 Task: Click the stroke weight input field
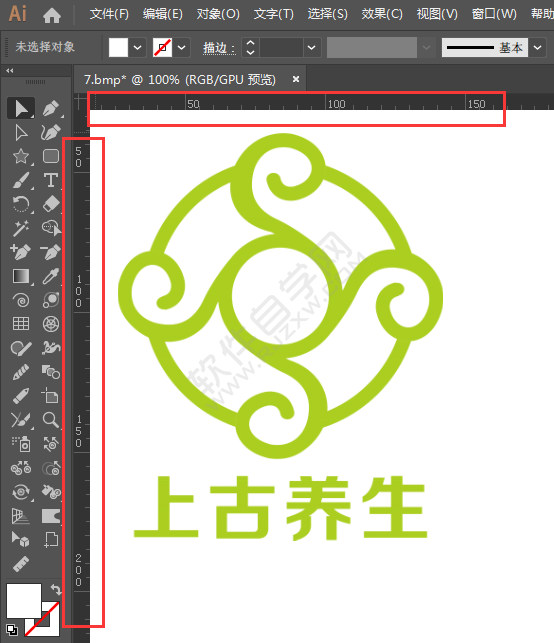point(282,48)
